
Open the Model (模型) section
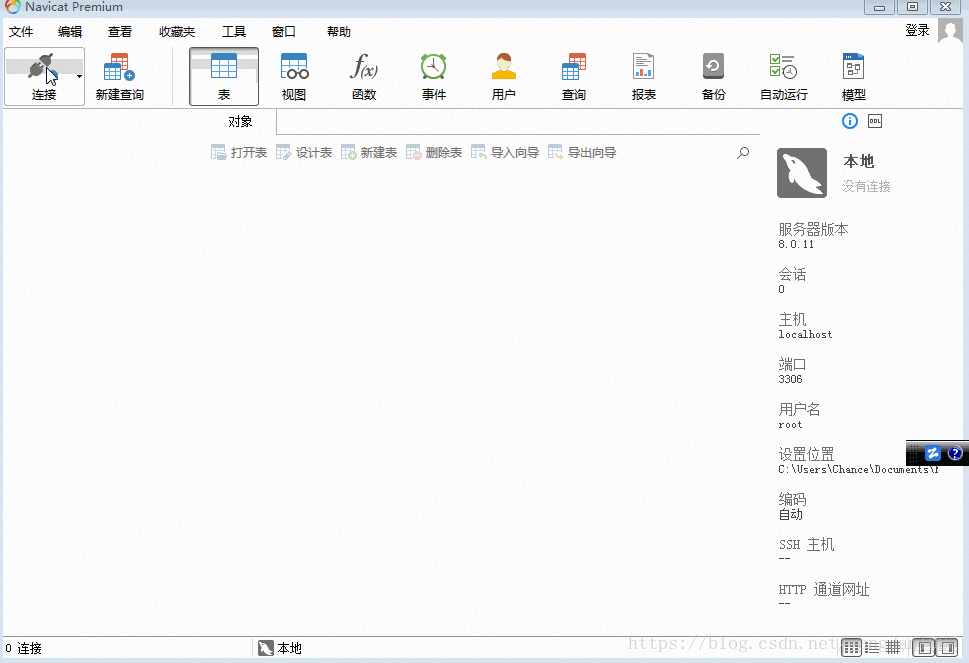pos(853,77)
